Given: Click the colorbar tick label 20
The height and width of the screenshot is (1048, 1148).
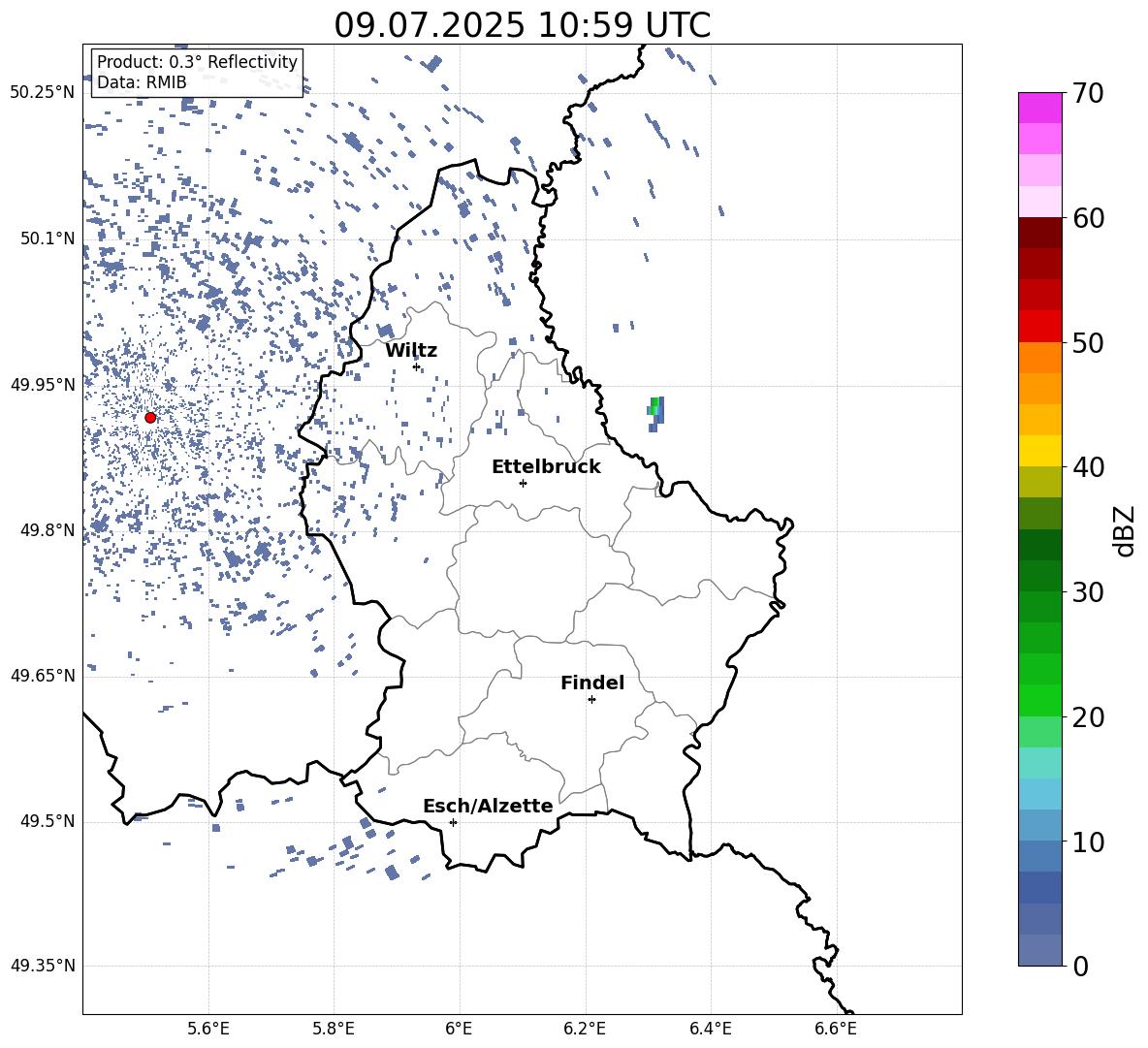Looking at the screenshot, I should (x=1088, y=717).
